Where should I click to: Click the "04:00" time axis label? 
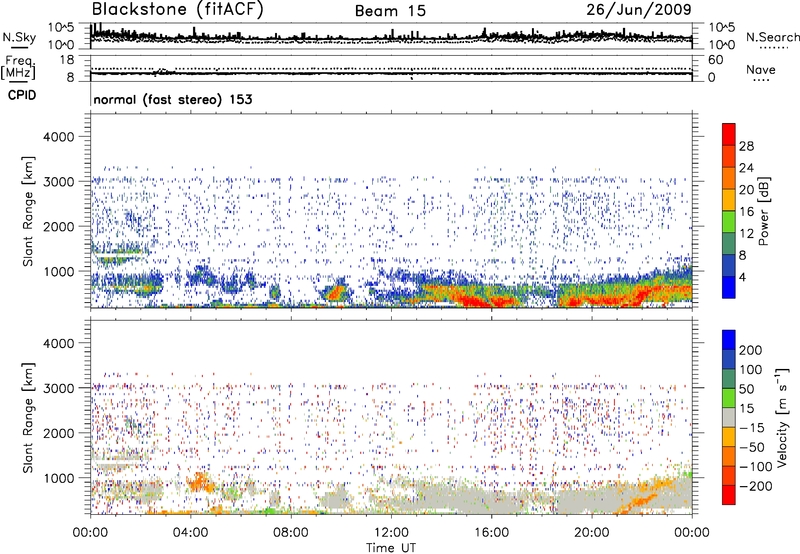(190, 533)
